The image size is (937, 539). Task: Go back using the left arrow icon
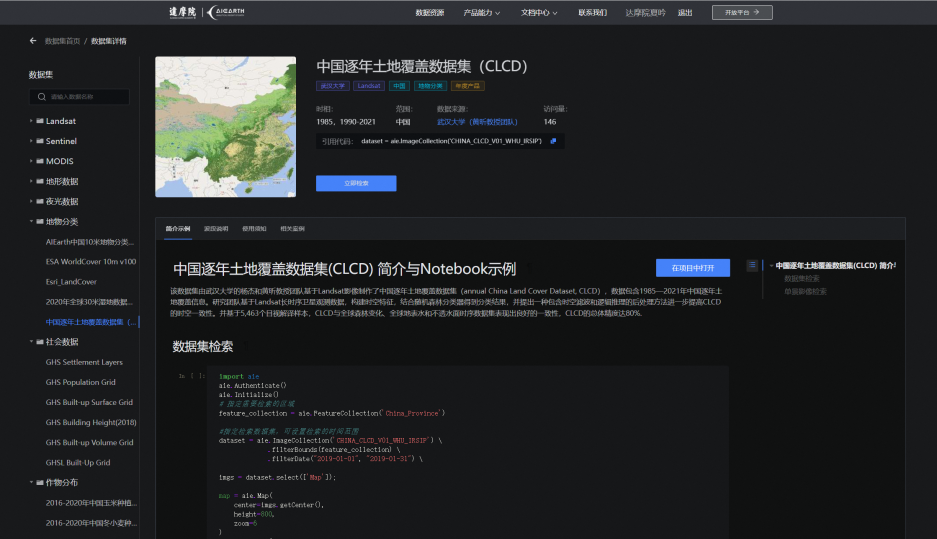coord(33,41)
